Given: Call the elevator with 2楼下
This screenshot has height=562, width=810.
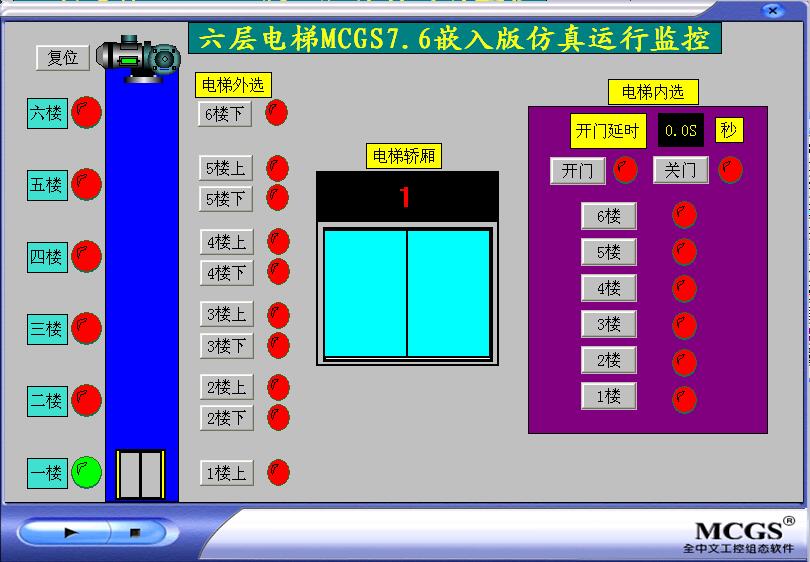Looking at the screenshot, I should (227, 418).
